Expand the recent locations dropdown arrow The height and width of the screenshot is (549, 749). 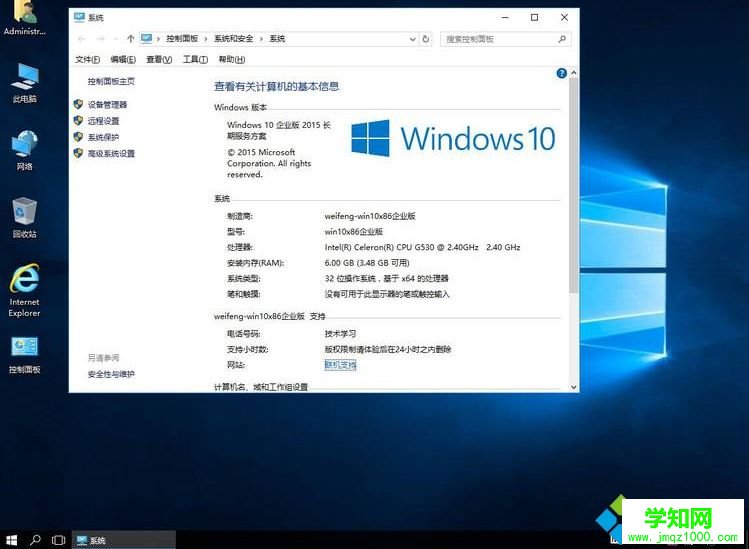[116, 39]
